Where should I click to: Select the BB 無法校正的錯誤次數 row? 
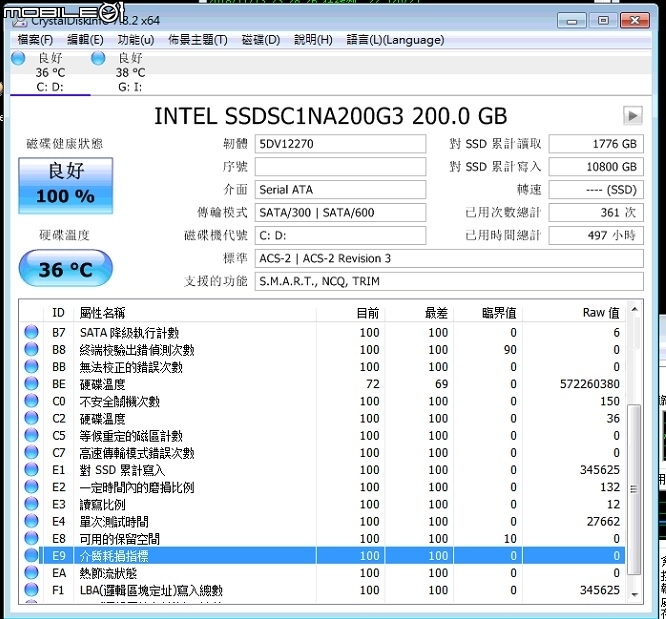(x=322, y=367)
